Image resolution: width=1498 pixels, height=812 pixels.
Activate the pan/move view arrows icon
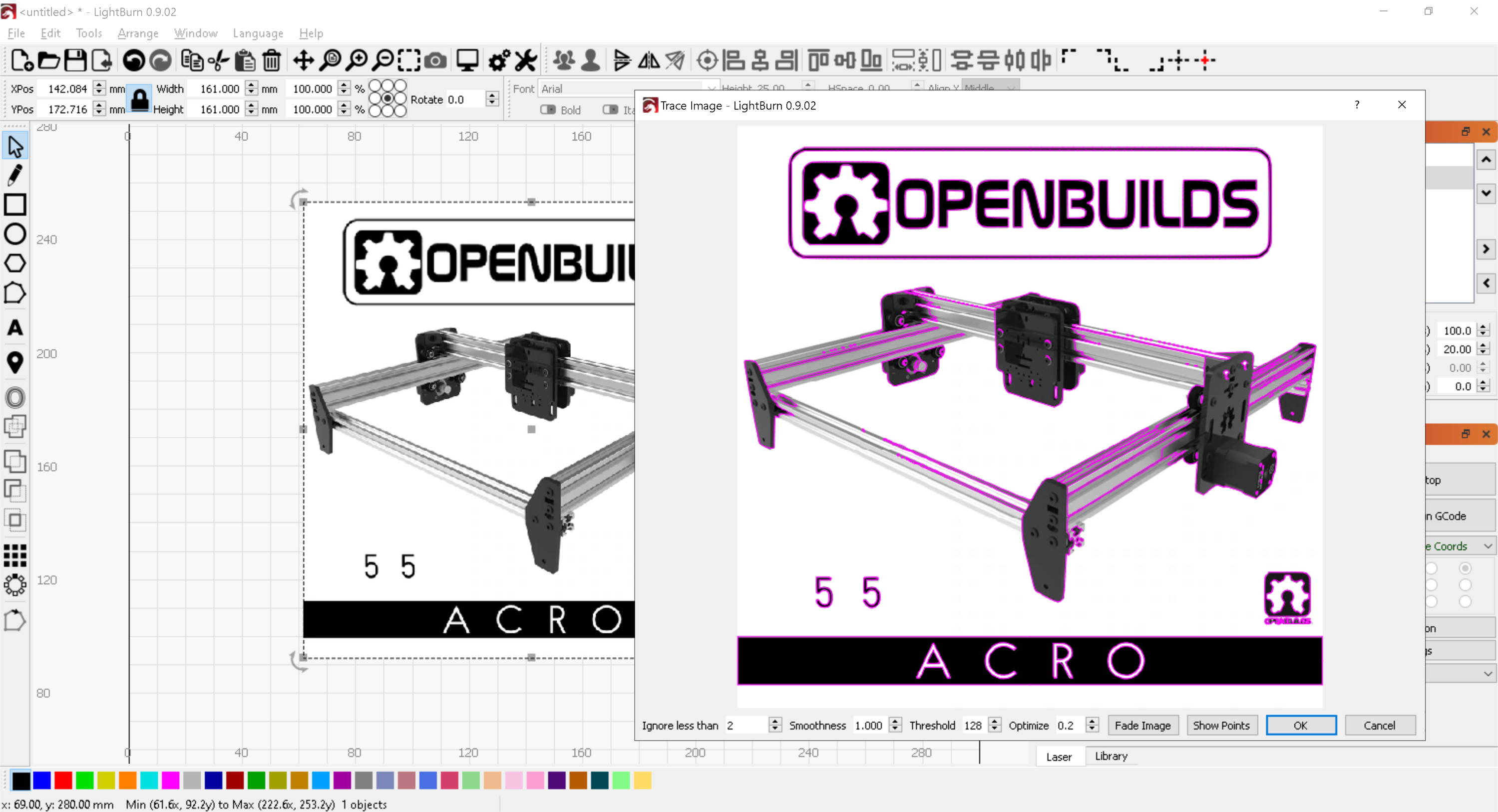click(x=303, y=60)
